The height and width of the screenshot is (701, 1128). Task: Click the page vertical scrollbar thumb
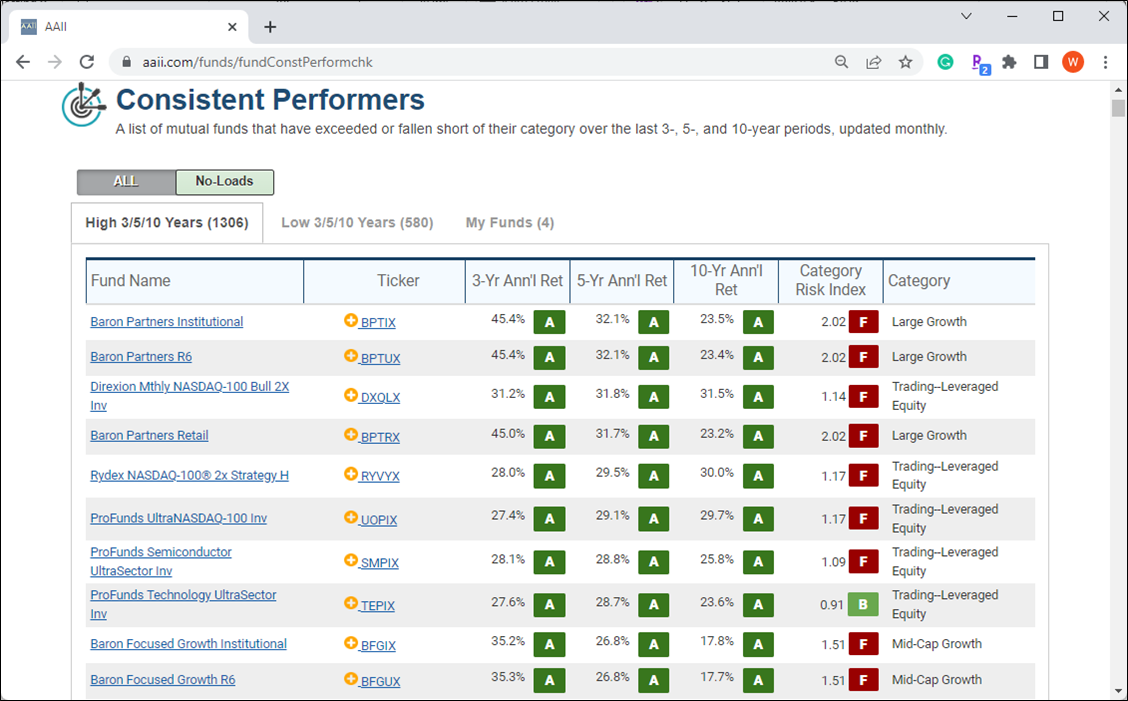[1117, 108]
